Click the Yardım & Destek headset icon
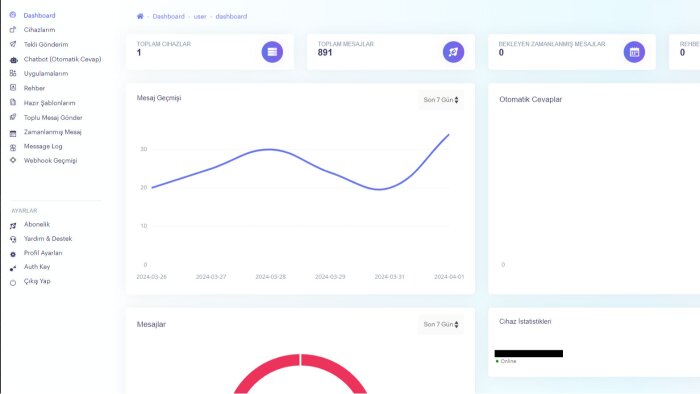The image size is (700, 394). [12, 239]
